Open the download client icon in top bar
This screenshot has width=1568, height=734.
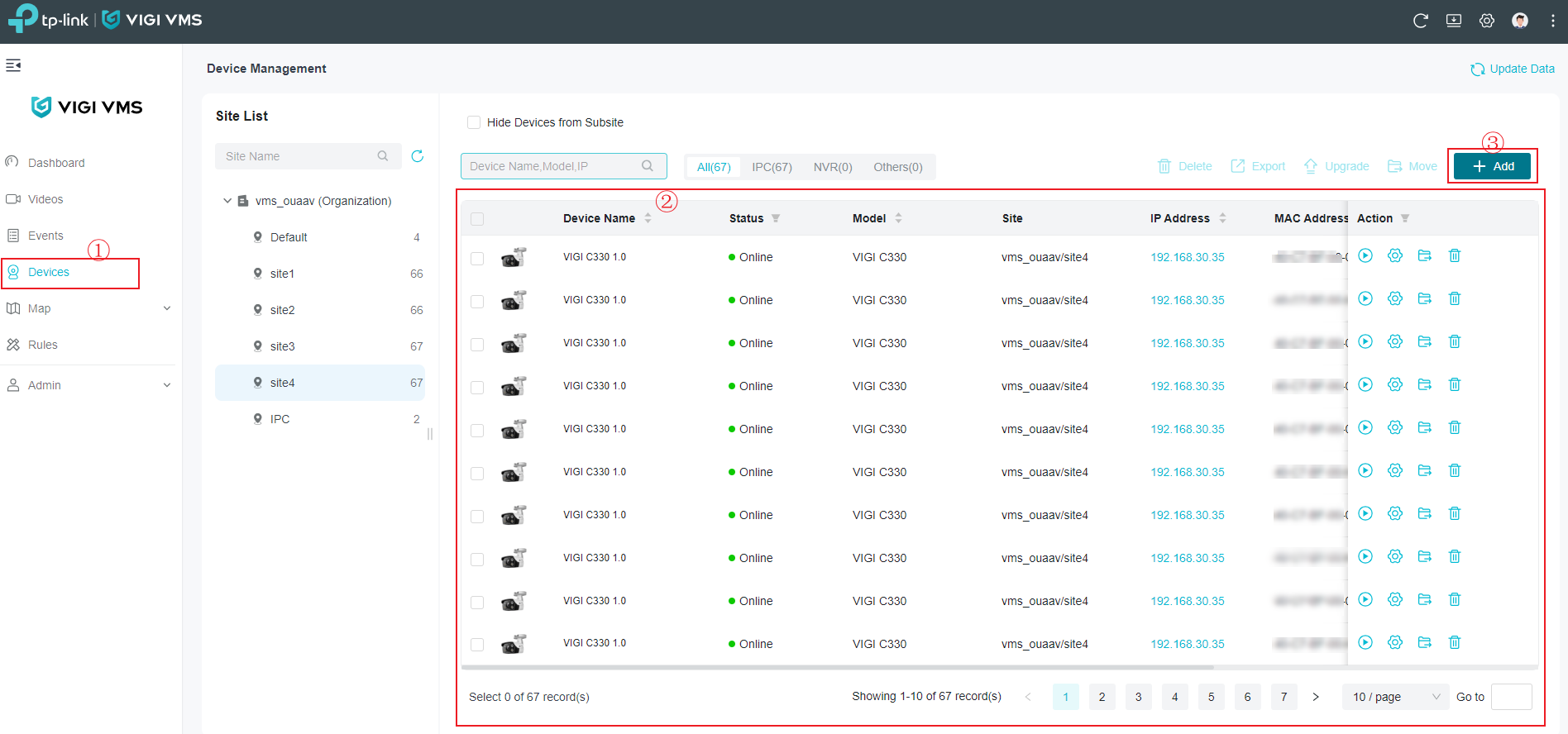[x=1454, y=21]
